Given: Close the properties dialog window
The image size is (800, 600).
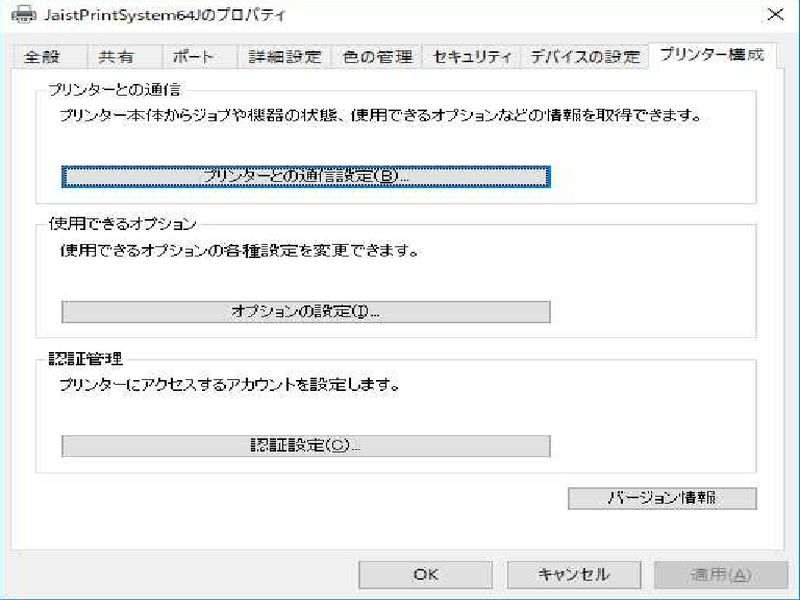Looking at the screenshot, I should pyautogui.click(x=776, y=15).
